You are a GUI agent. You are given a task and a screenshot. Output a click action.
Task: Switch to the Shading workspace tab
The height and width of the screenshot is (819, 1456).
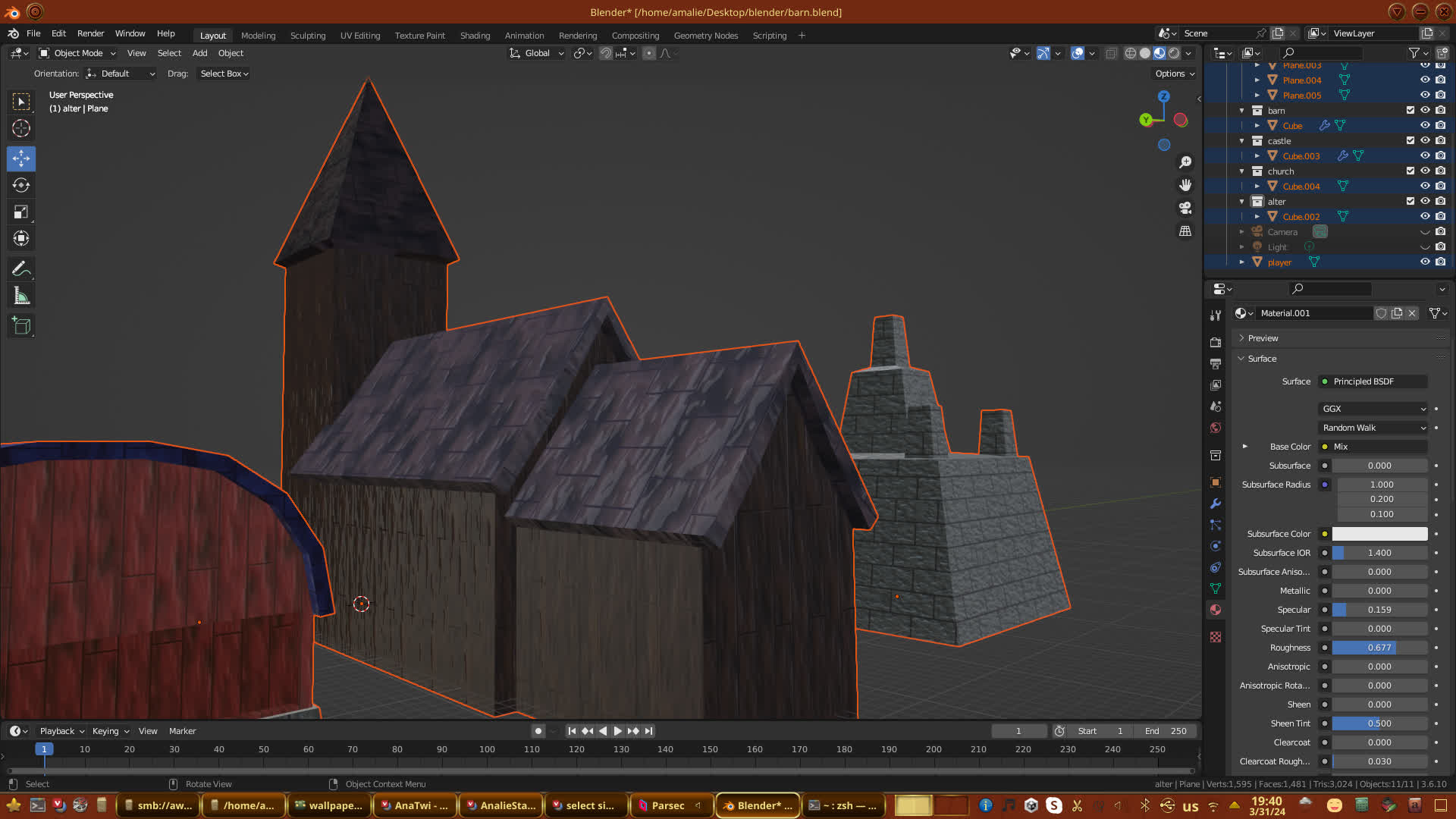tap(475, 36)
